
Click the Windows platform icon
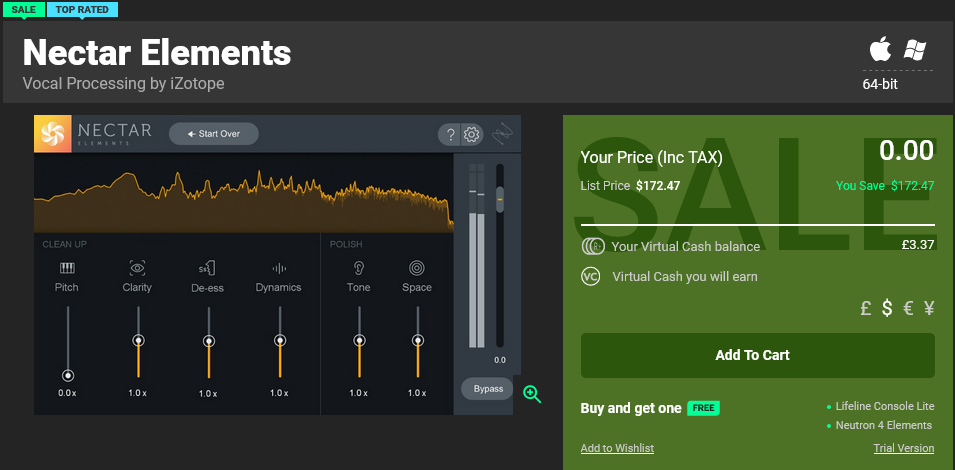click(915, 50)
